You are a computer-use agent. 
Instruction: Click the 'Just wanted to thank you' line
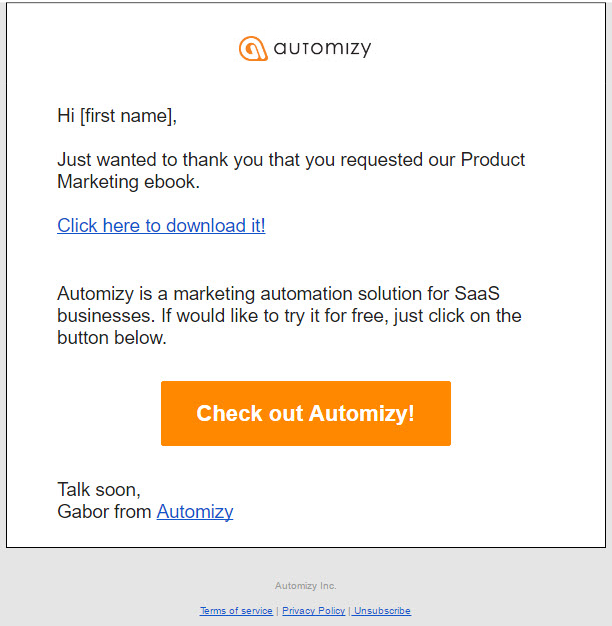click(x=291, y=160)
